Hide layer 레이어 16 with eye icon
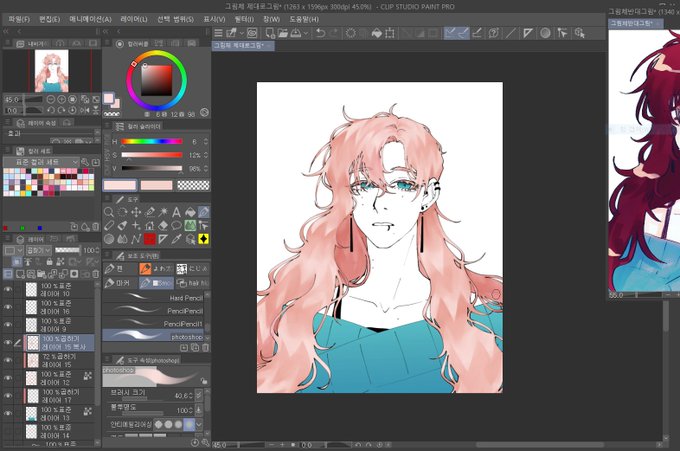Image resolution: width=680 pixels, height=451 pixels. click(x=8, y=307)
